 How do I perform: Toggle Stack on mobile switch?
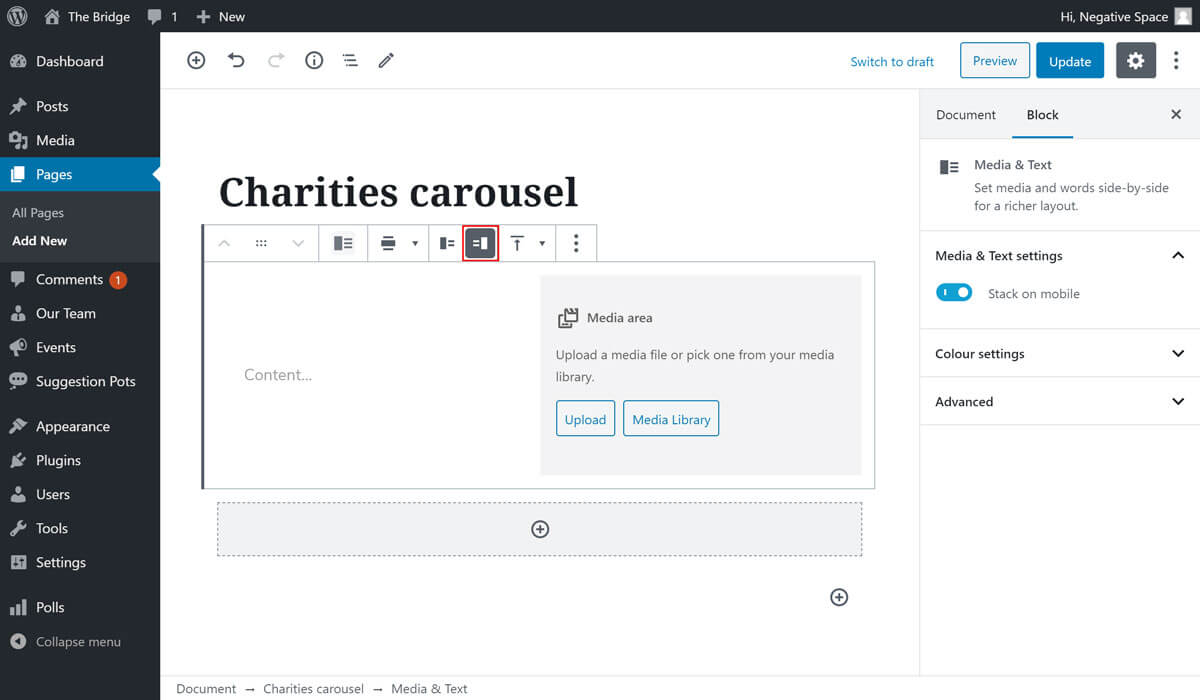[x=954, y=293]
